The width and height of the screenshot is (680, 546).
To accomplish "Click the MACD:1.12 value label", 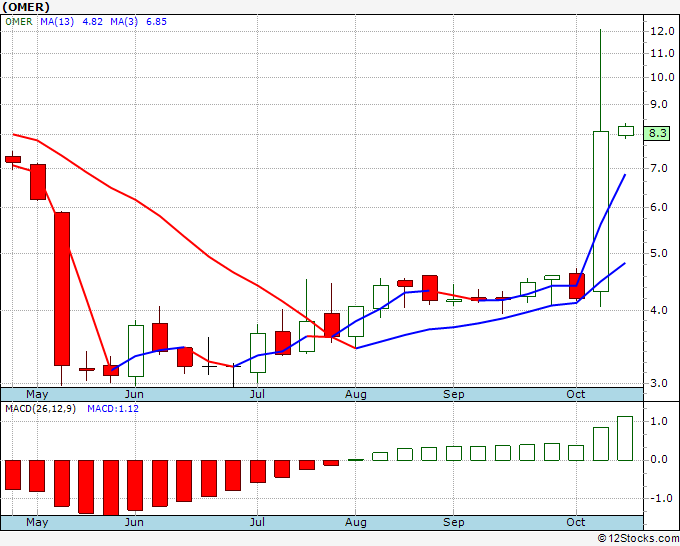I will click(x=113, y=409).
